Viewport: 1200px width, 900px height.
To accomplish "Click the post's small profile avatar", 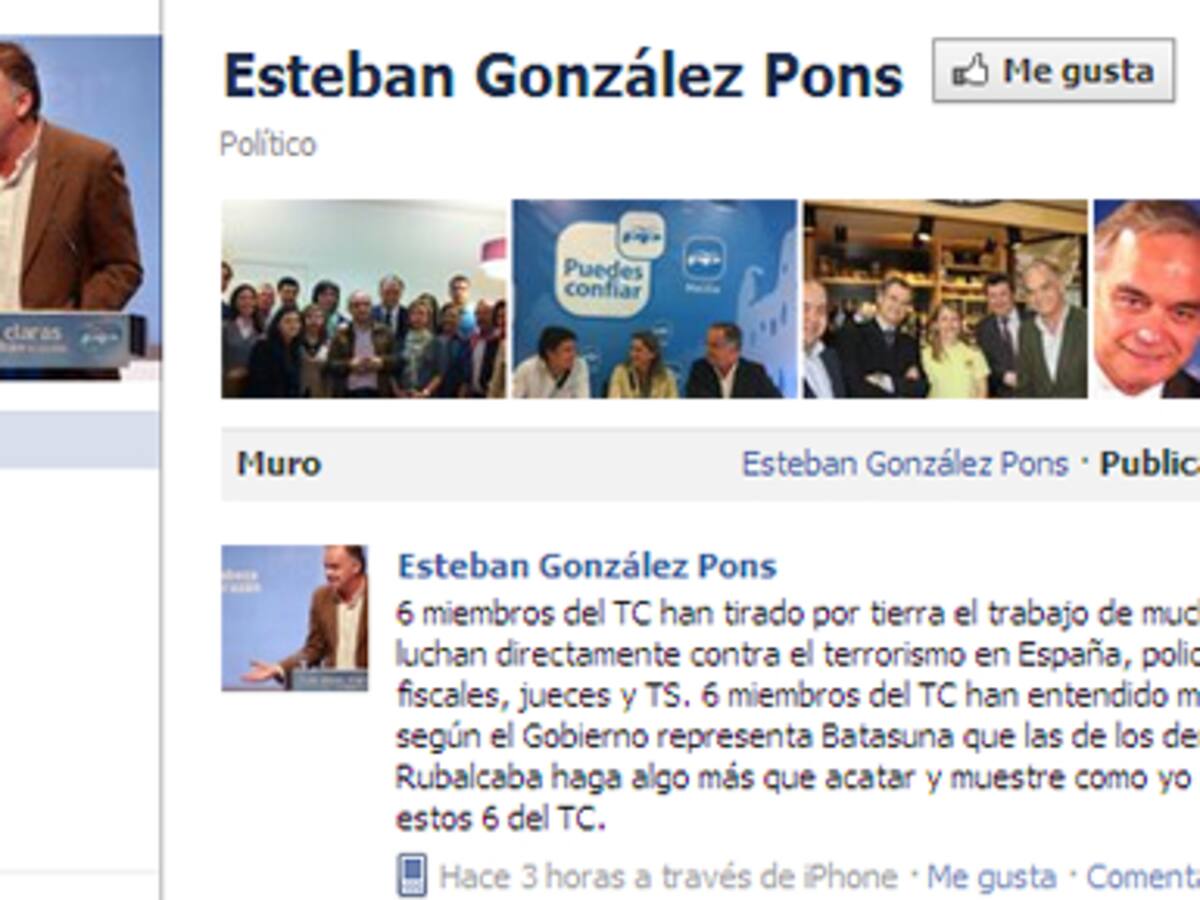I will coord(295,618).
